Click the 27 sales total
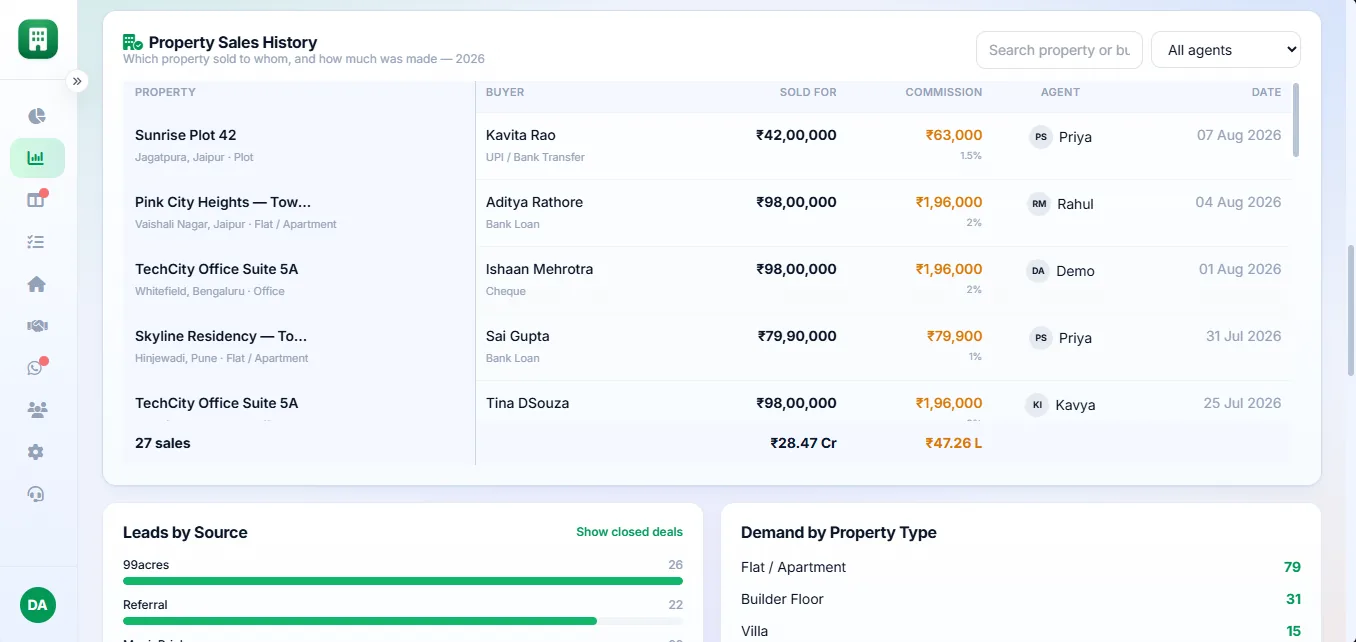 point(163,443)
